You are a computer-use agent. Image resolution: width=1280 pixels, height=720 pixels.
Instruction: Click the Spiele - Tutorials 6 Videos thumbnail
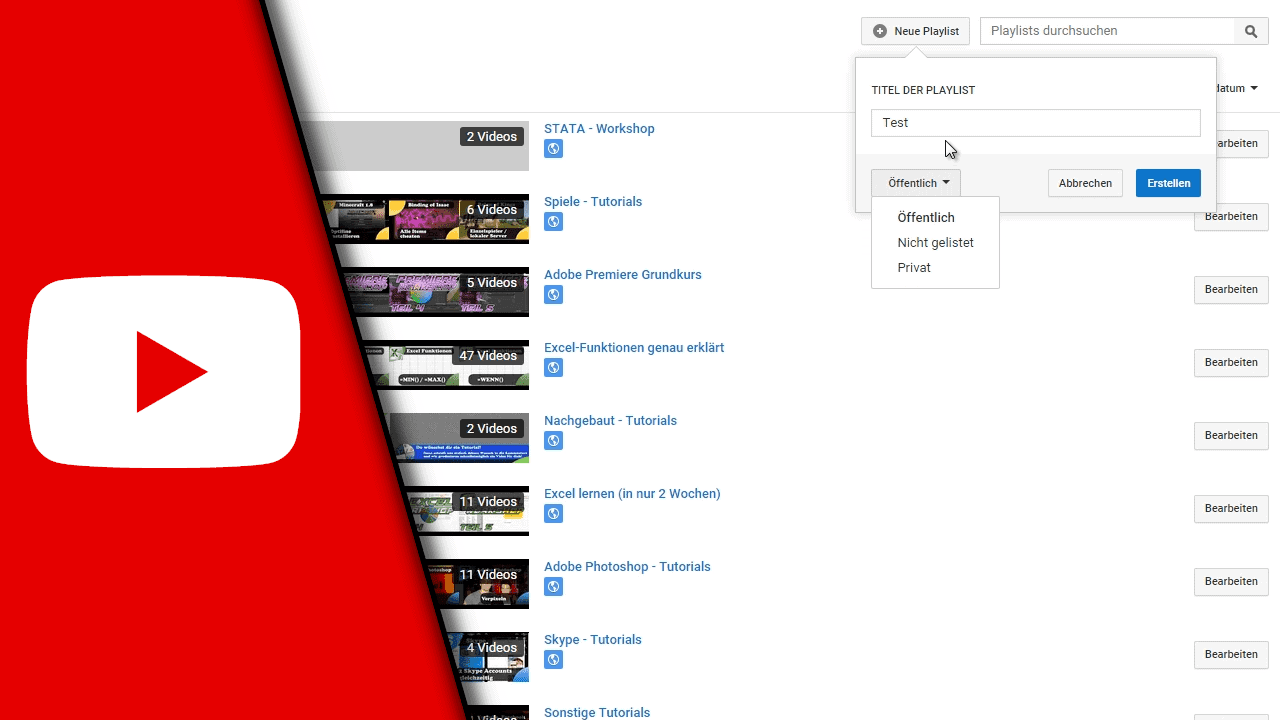point(427,219)
